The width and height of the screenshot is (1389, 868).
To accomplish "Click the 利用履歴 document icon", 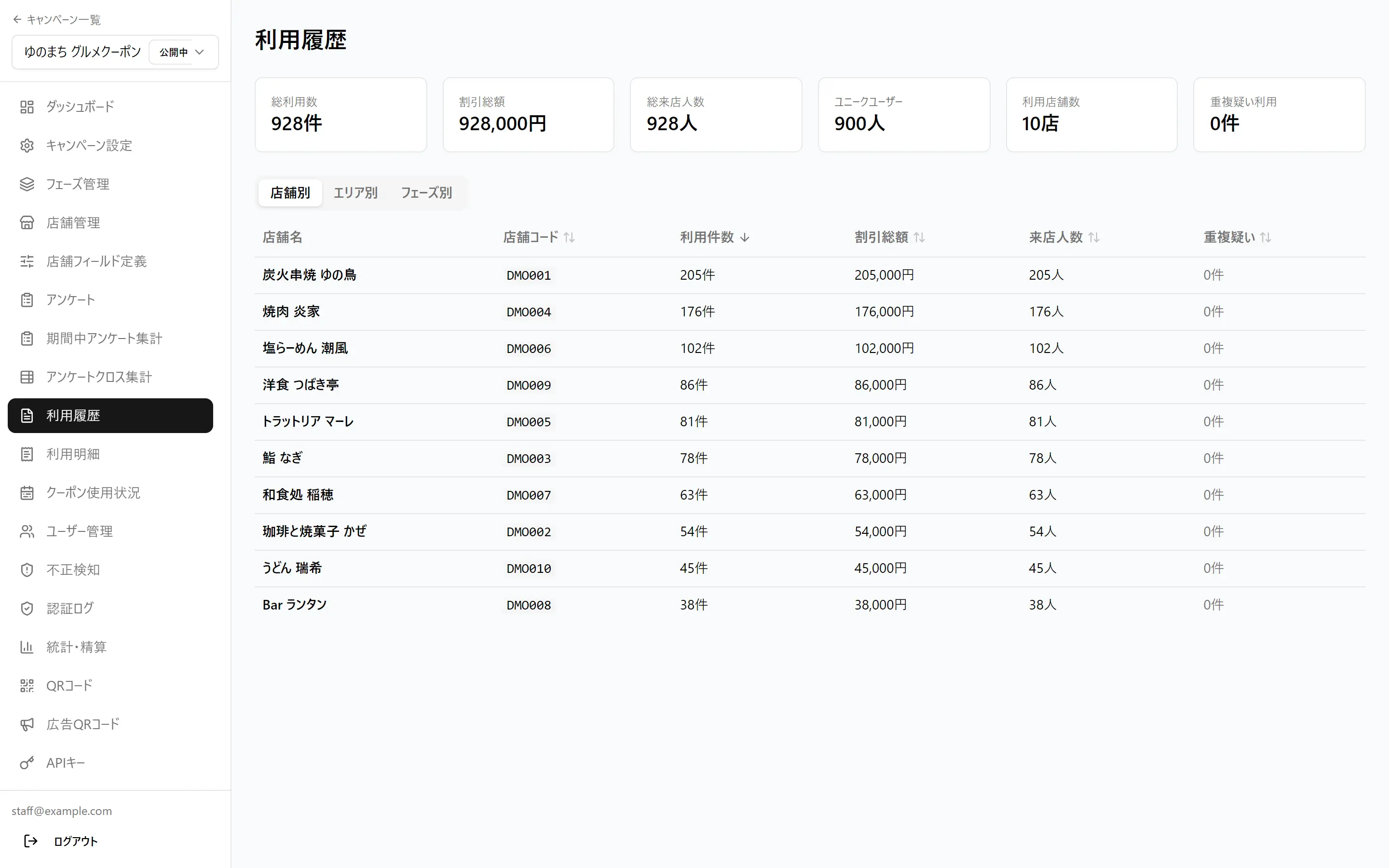I will coord(27,416).
